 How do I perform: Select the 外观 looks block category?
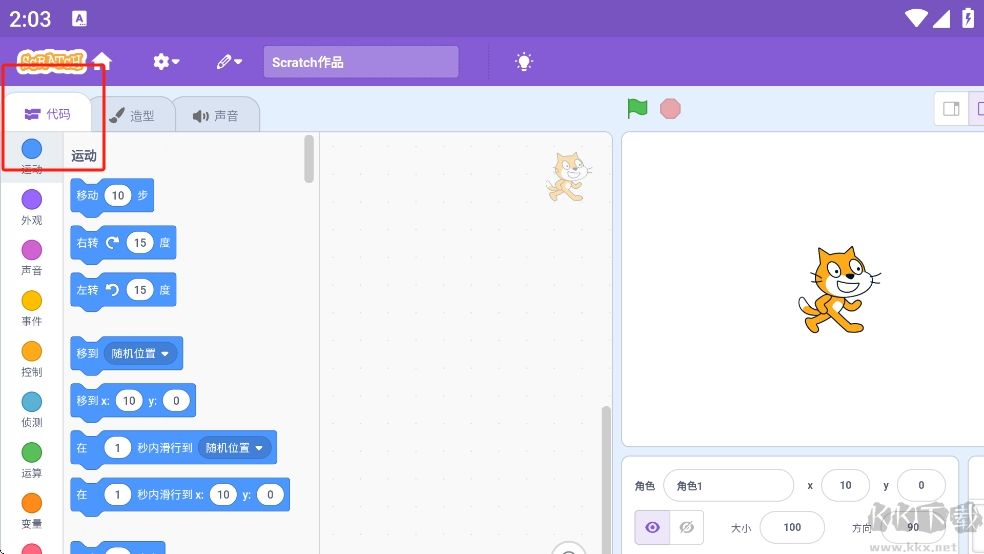(31, 207)
